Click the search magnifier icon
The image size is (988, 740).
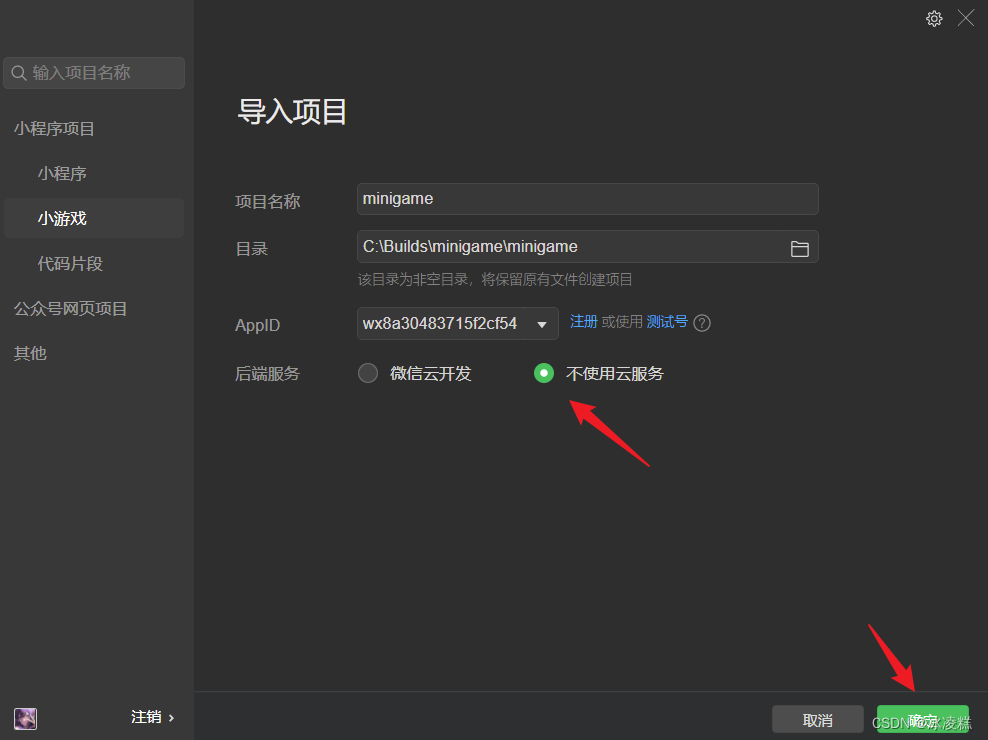point(19,73)
